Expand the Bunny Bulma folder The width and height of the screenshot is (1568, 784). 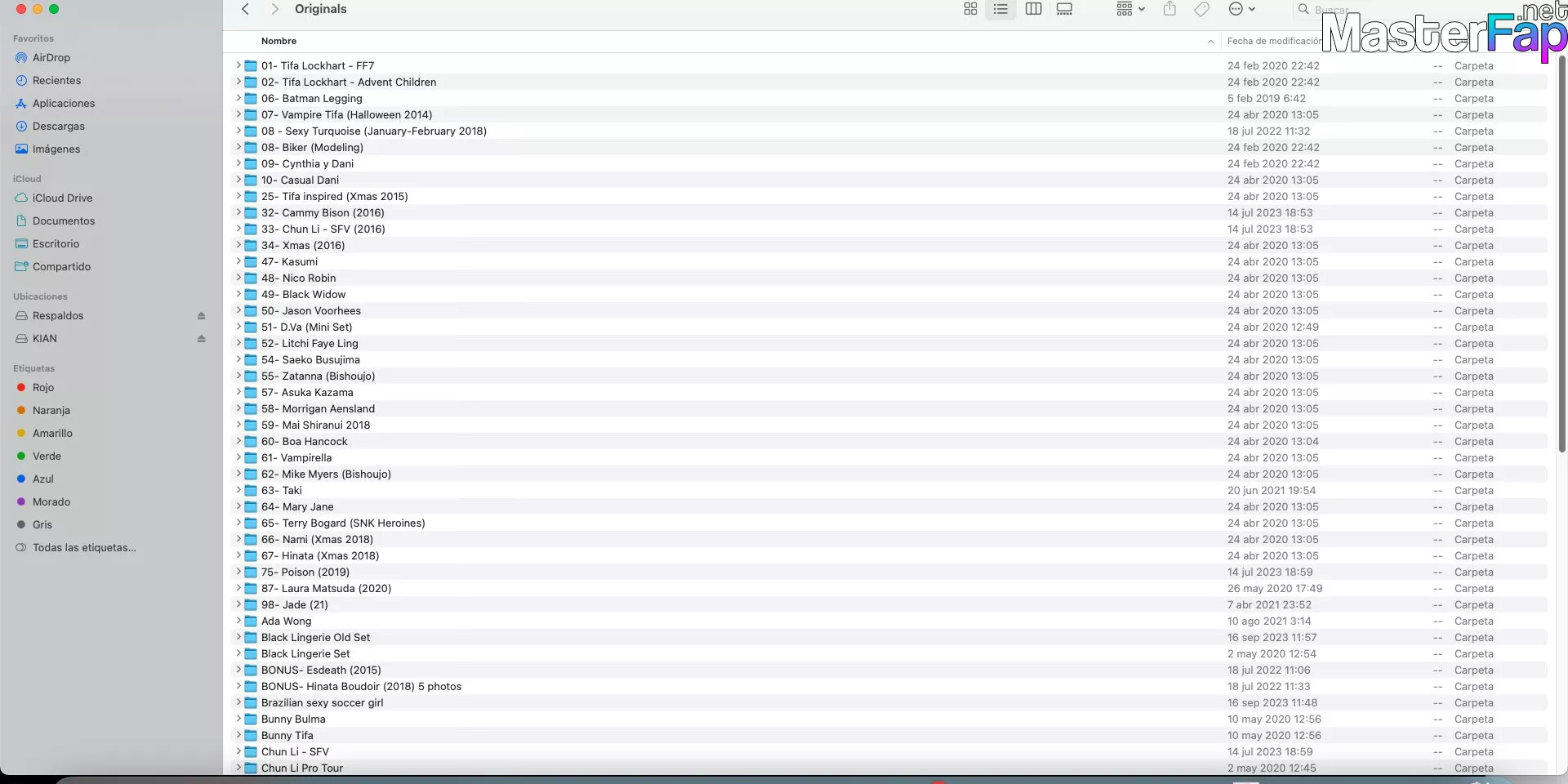[x=238, y=719]
